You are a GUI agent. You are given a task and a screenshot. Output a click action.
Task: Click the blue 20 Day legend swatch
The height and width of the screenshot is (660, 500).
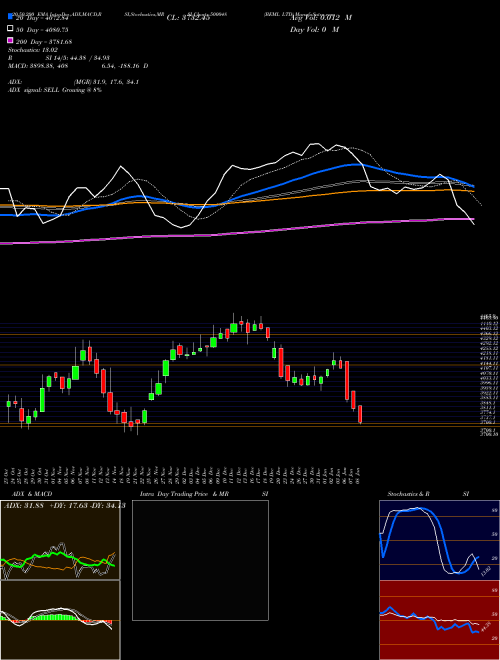click(x=11, y=17)
